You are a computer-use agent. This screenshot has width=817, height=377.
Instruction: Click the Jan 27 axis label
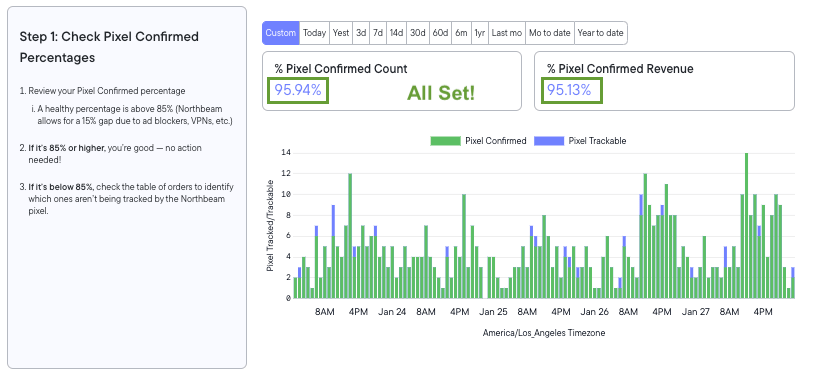[696, 312]
